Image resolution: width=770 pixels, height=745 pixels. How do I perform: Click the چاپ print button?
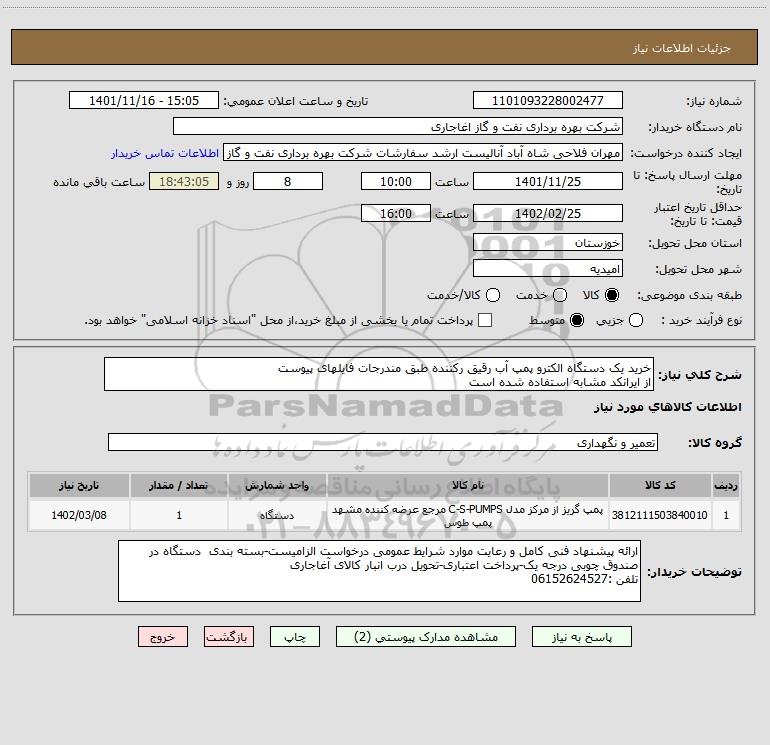(295, 637)
